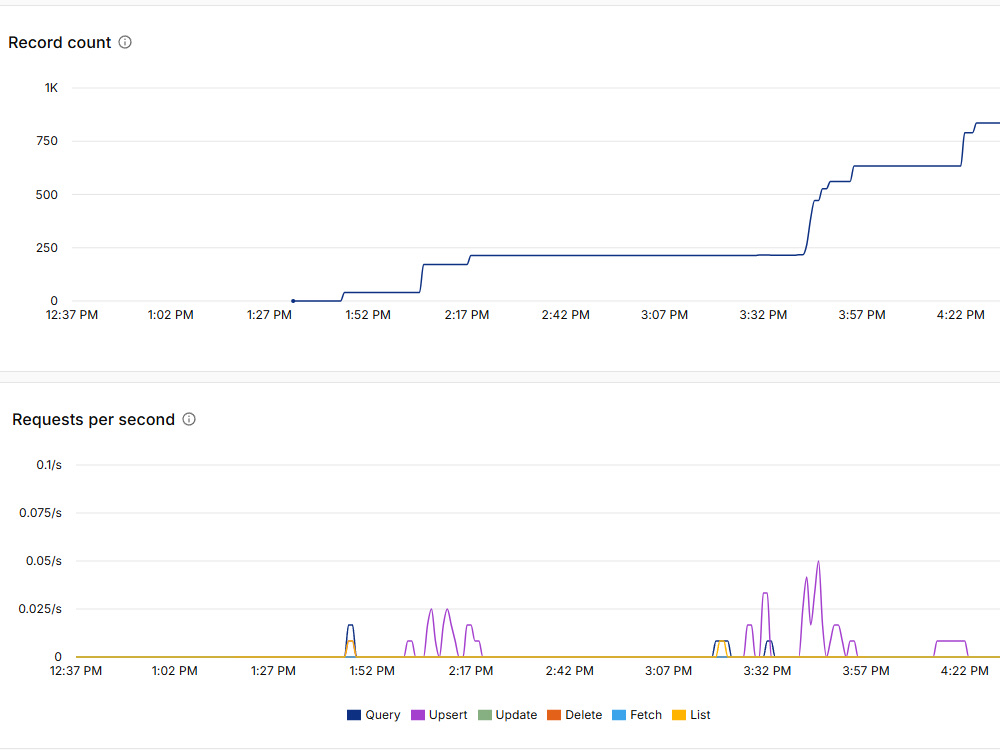Viewport: 1000px width, 750px height.
Task: Toggle the Fetch legend entry
Action: point(637,715)
